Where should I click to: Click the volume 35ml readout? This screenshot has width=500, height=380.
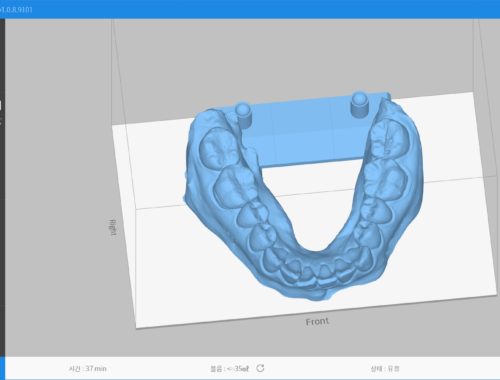pyautogui.click(x=230, y=368)
